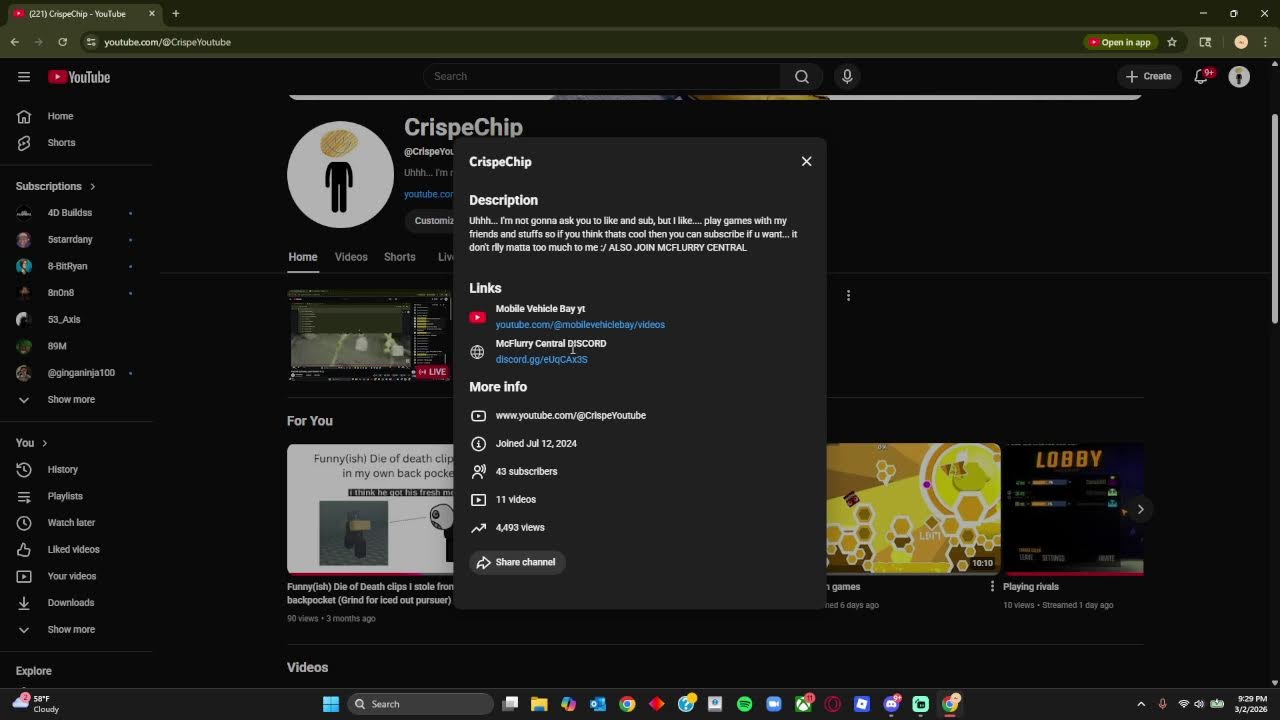Open Discord from the taskbar
The height and width of the screenshot is (720, 1280).
(891, 704)
